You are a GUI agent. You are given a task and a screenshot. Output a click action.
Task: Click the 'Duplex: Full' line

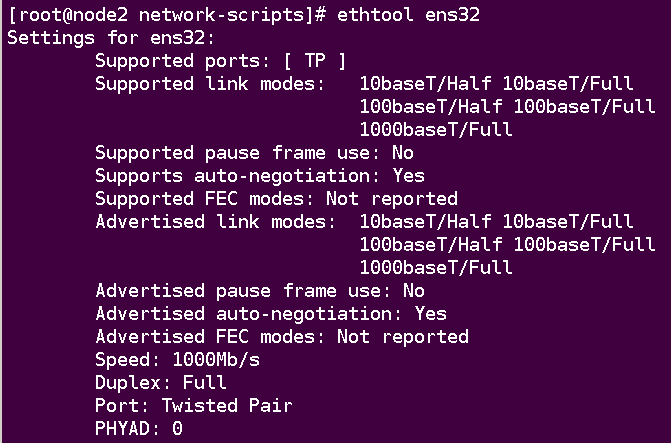[x=160, y=383]
